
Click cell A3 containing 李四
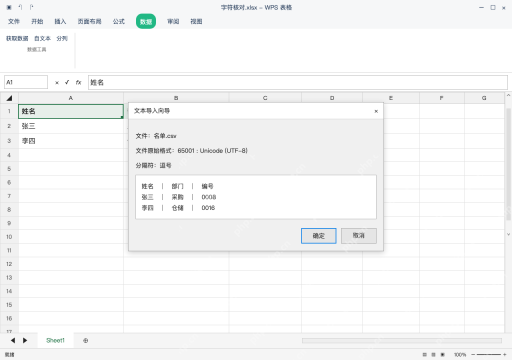[x=71, y=141]
